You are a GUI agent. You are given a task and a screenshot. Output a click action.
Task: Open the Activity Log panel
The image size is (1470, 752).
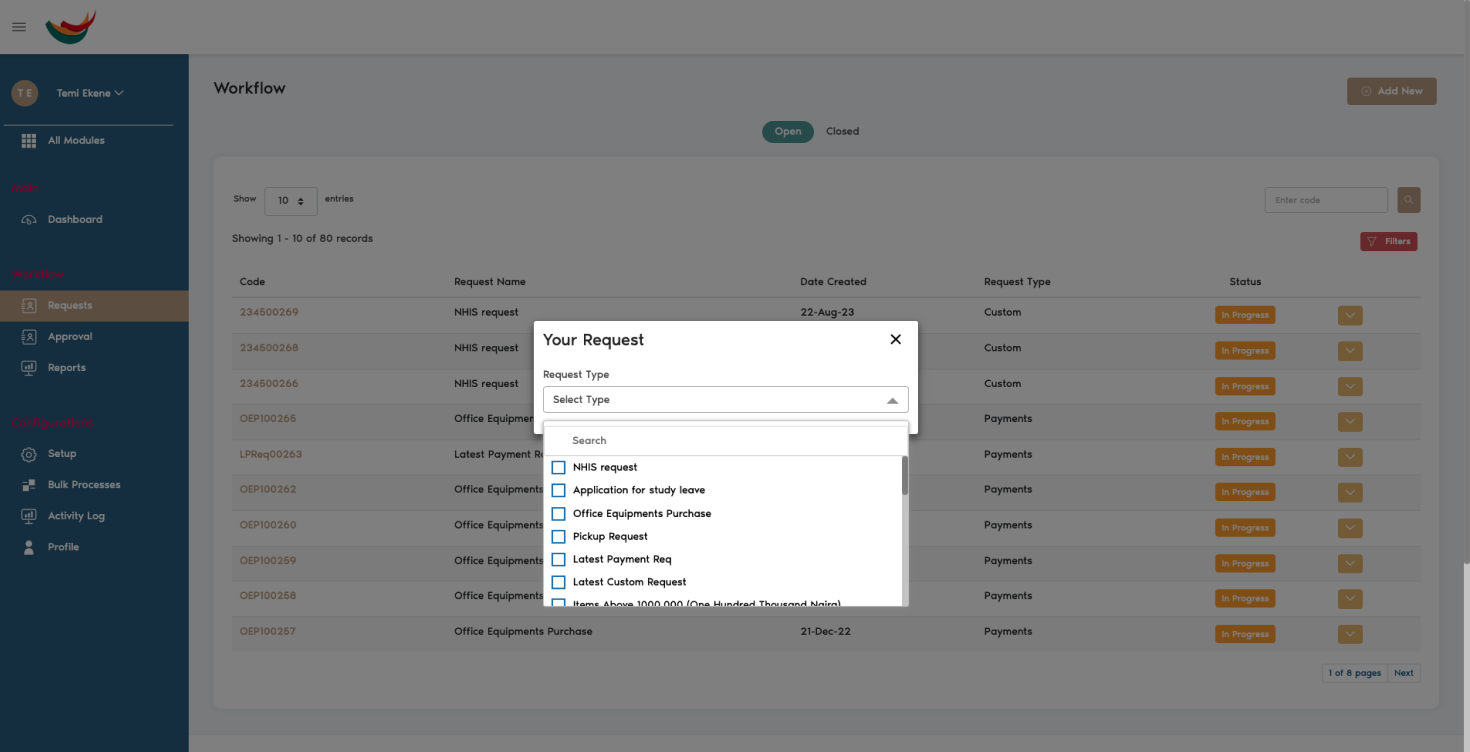pos(76,515)
